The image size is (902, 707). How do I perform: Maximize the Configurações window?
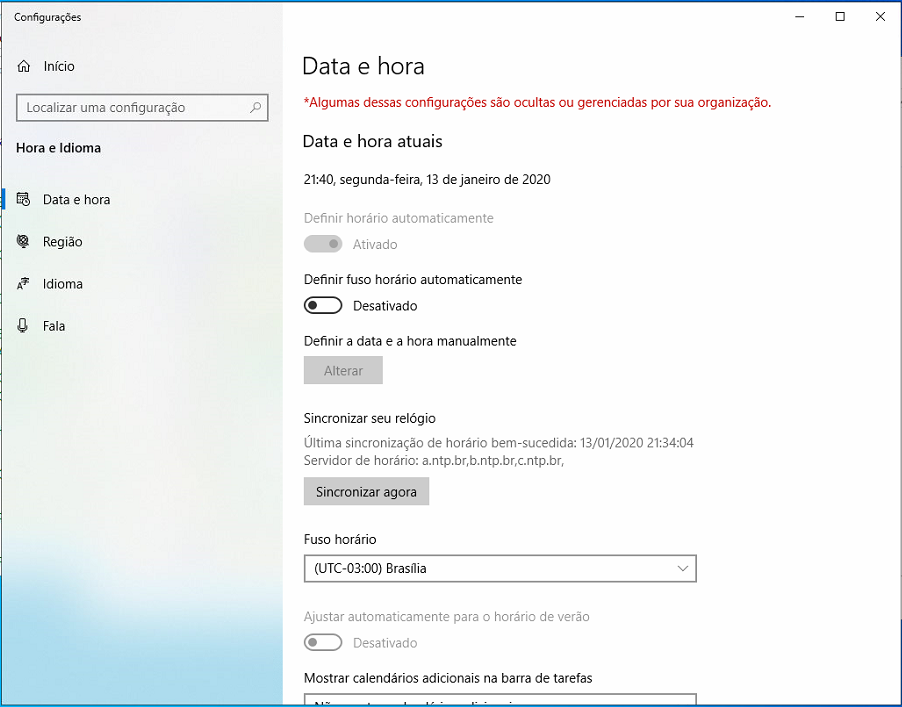840,17
